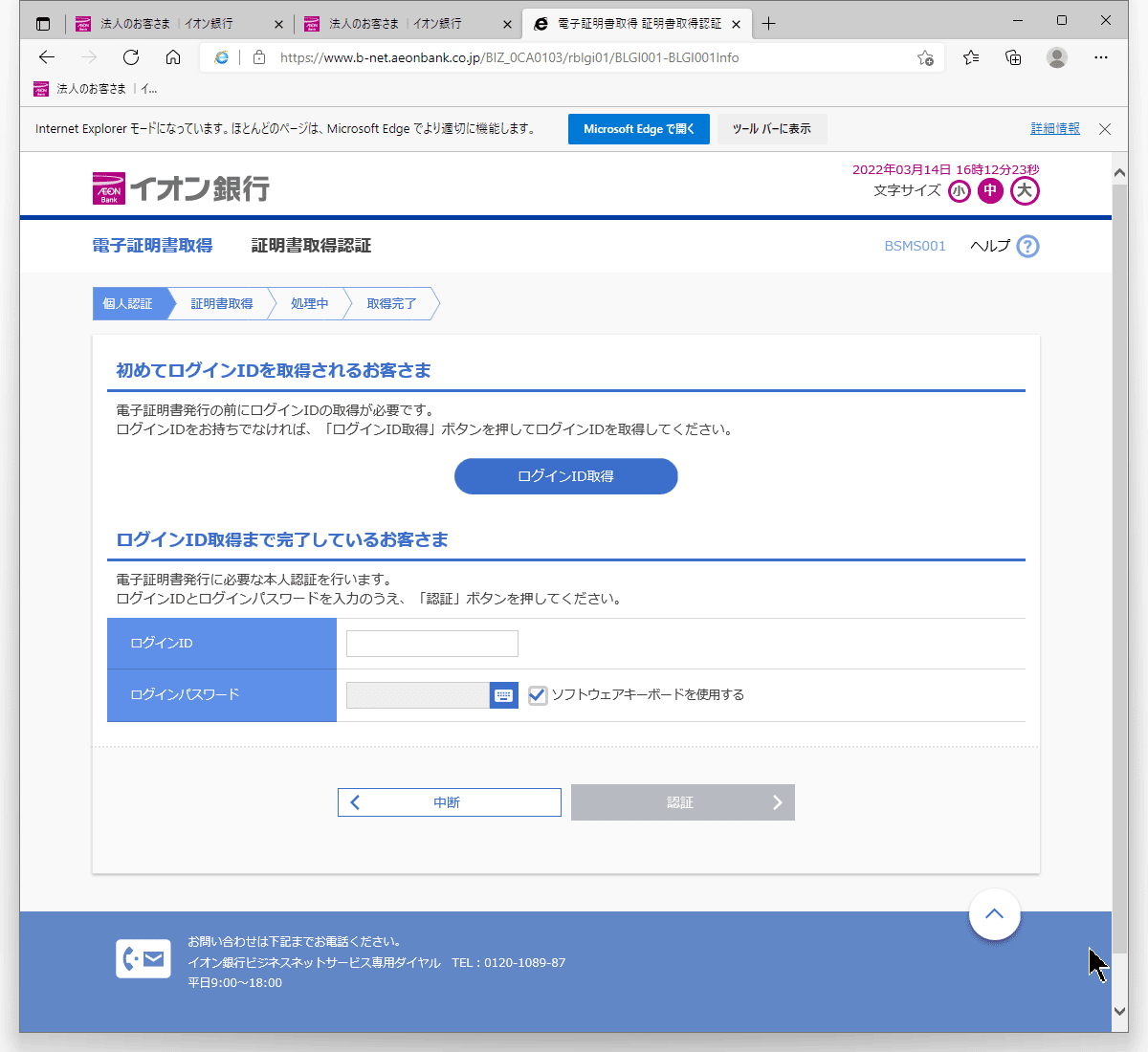Refresh the current page
This screenshot has height=1052, width=1148.
pos(131,57)
